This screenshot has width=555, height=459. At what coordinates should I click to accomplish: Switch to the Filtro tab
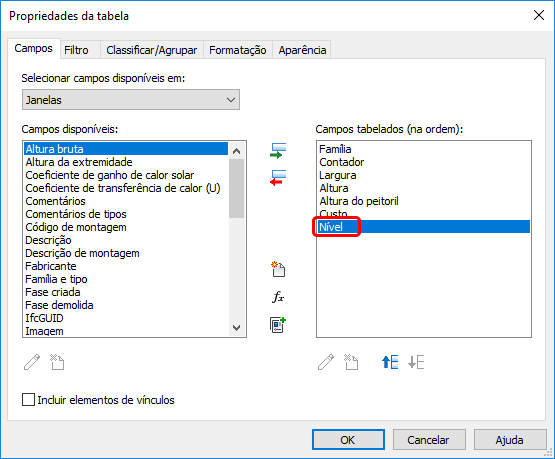click(76, 50)
